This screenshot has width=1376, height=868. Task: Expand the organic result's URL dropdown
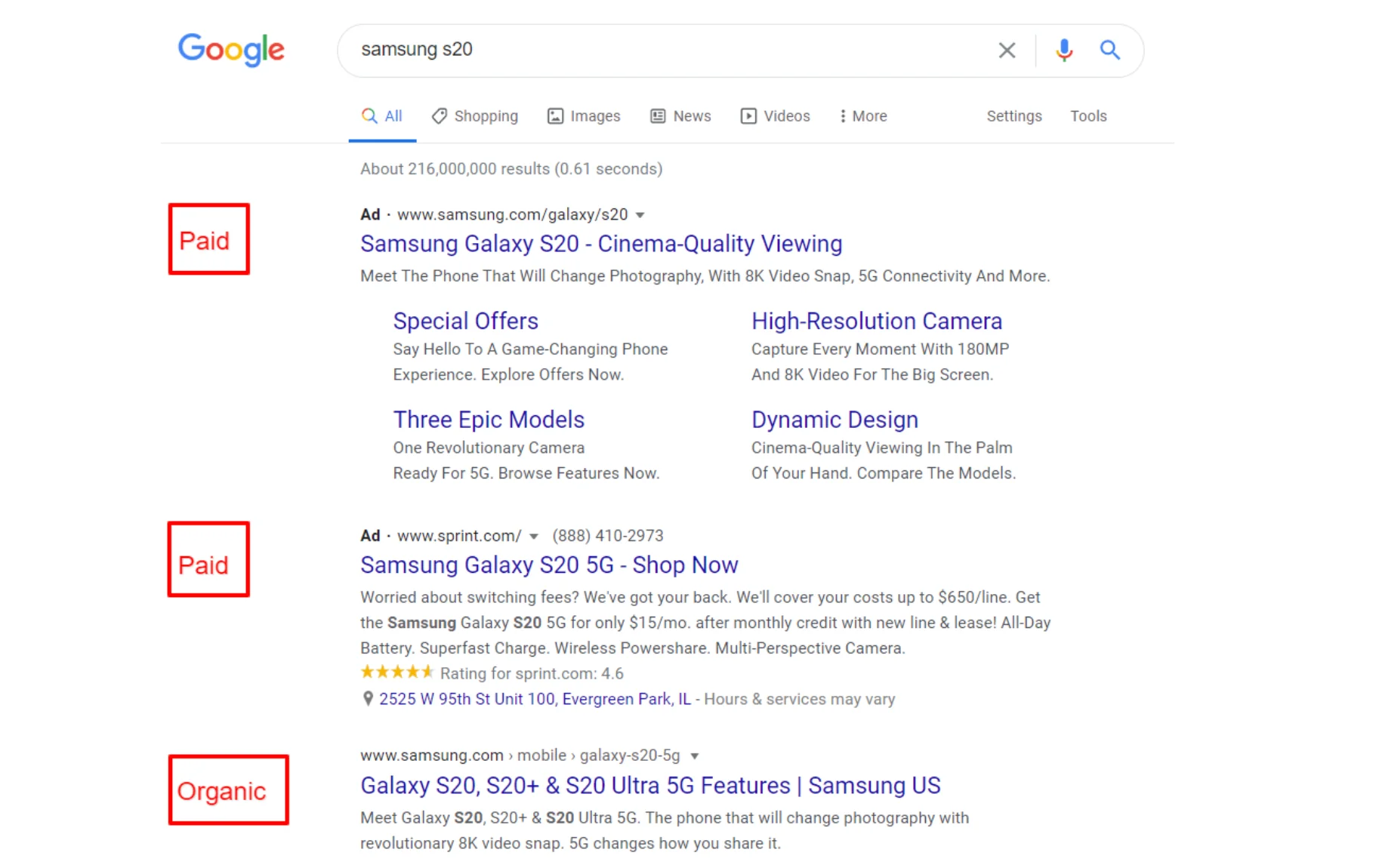click(695, 756)
